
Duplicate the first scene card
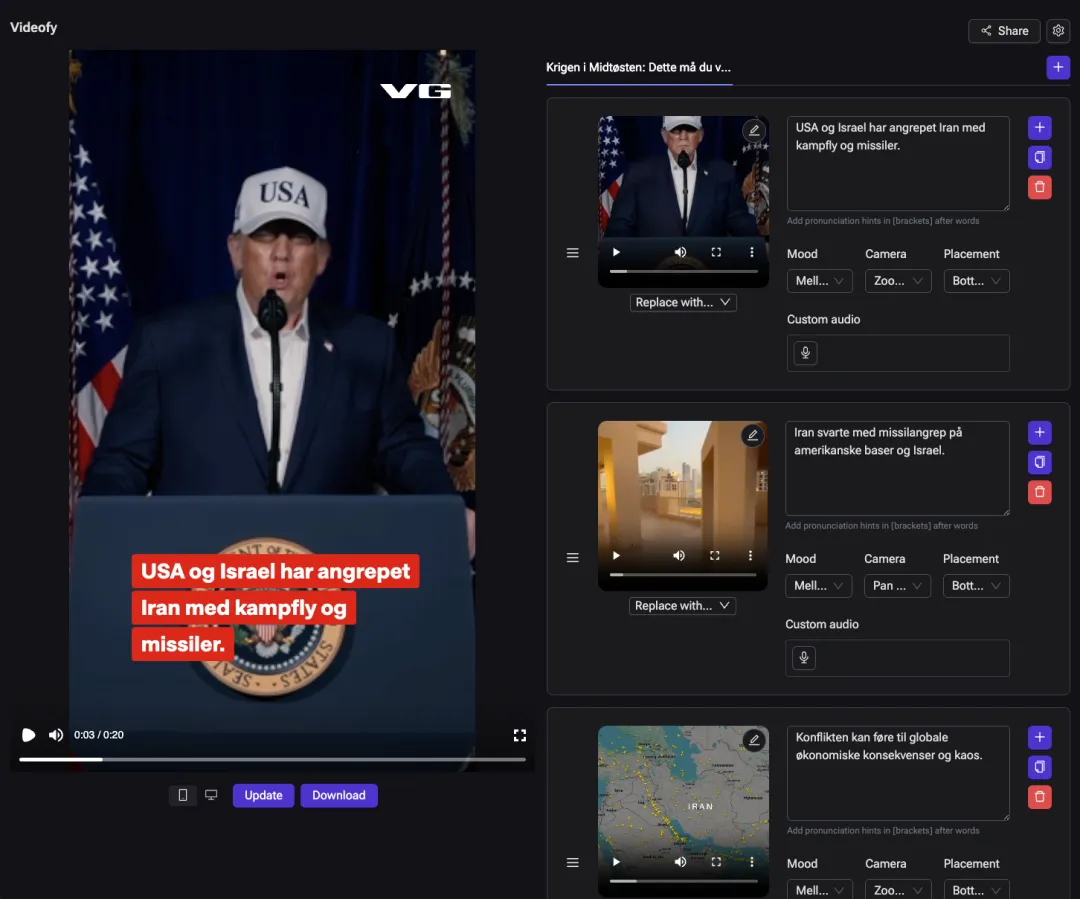(1039, 157)
